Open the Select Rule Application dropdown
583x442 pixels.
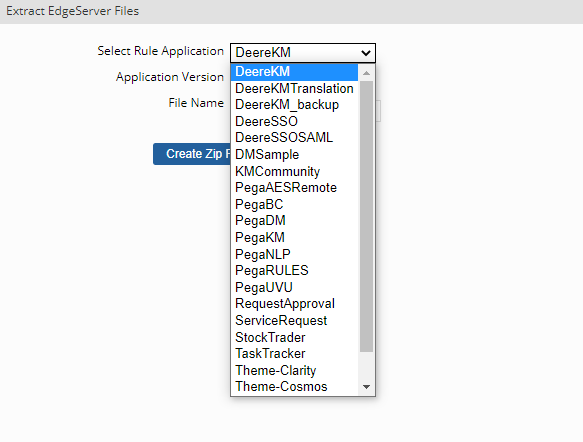coord(303,53)
